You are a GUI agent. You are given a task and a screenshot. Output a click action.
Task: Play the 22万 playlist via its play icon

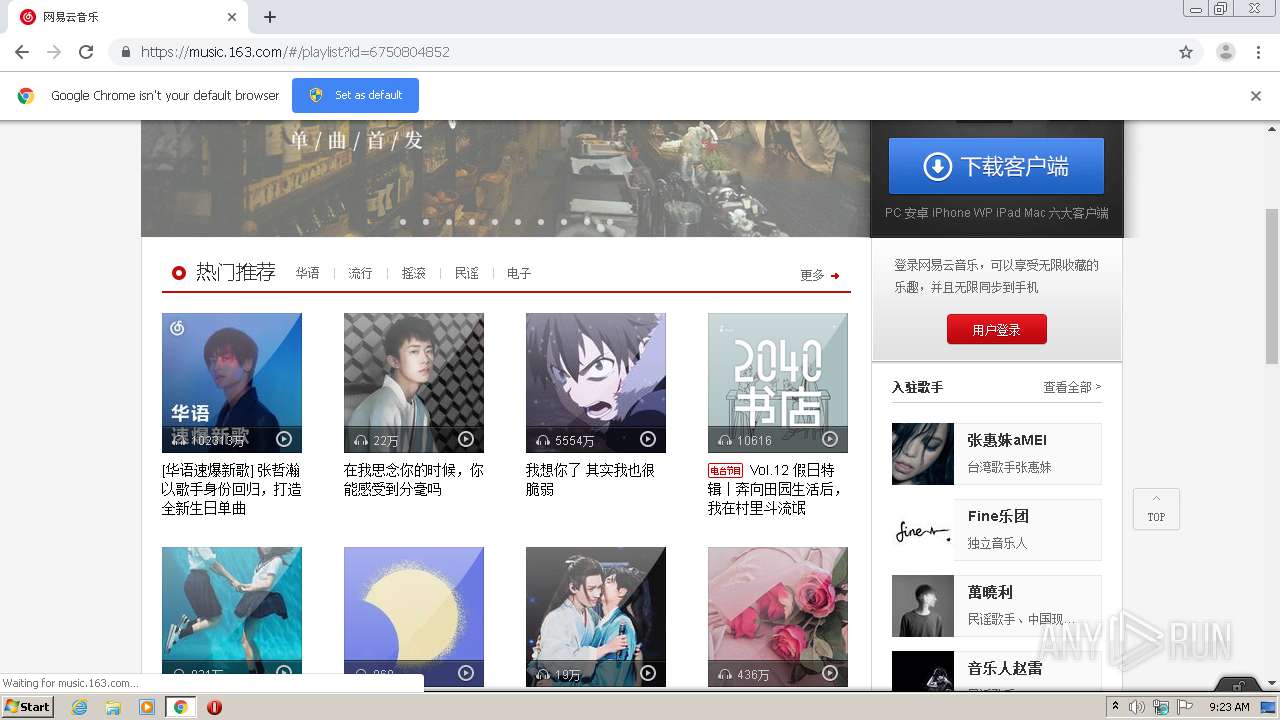[x=466, y=439]
